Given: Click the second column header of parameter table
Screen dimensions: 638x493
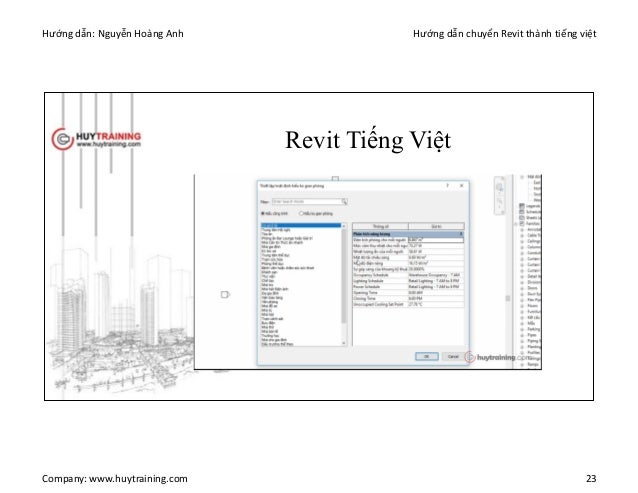Looking at the screenshot, I should point(436,226).
